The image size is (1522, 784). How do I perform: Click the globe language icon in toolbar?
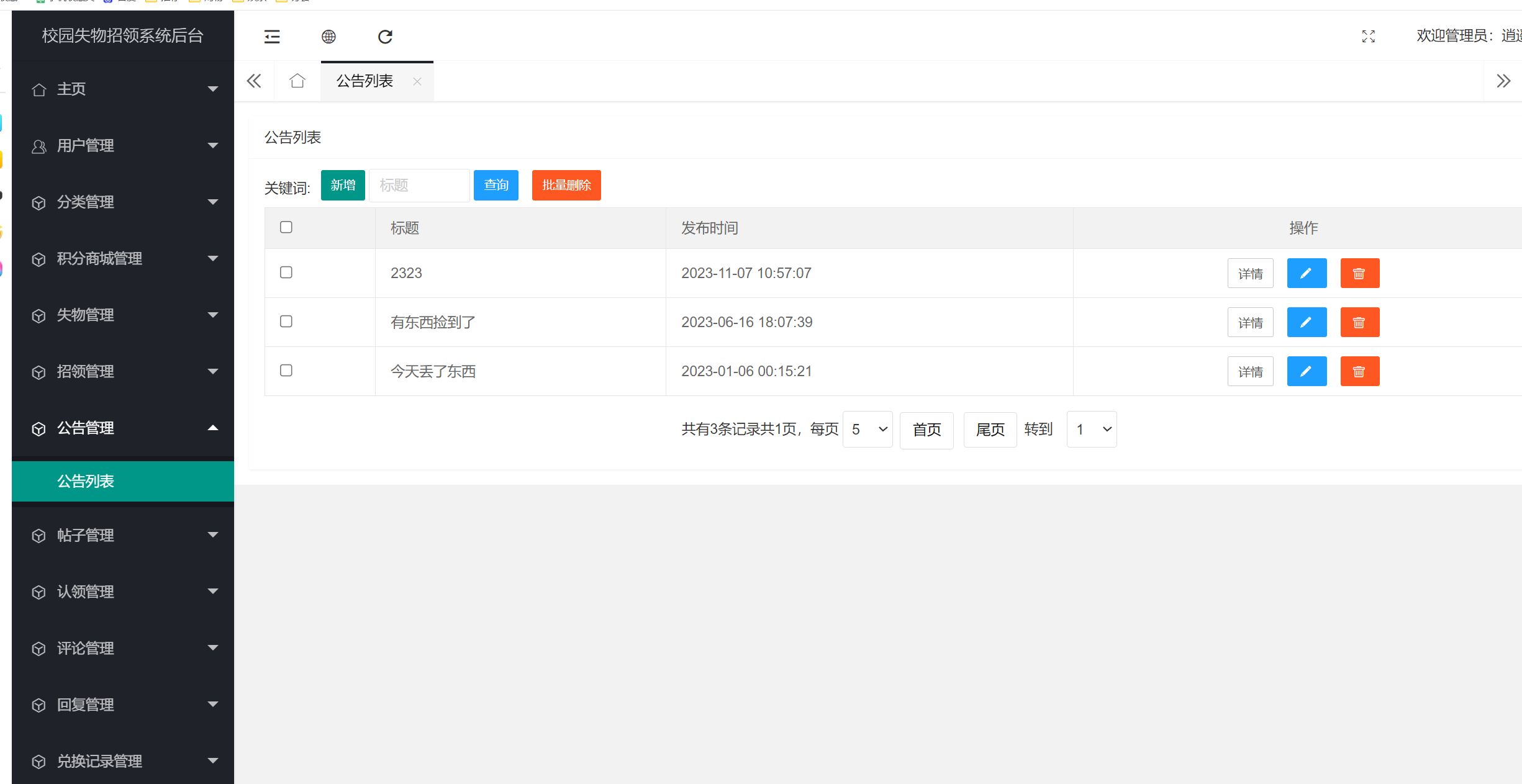[x=328, y=37]
